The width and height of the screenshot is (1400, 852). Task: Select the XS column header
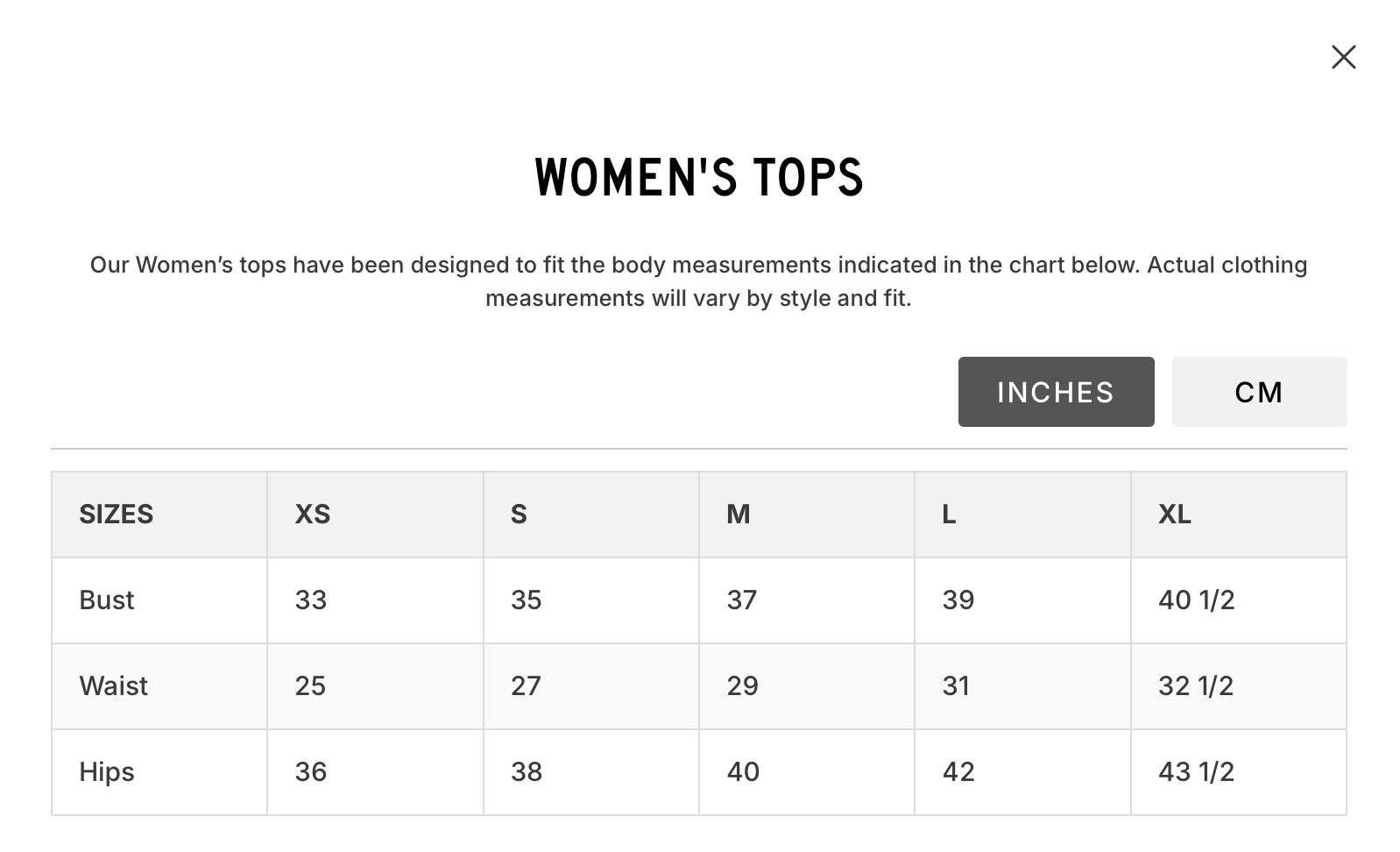tap(313, 514)
